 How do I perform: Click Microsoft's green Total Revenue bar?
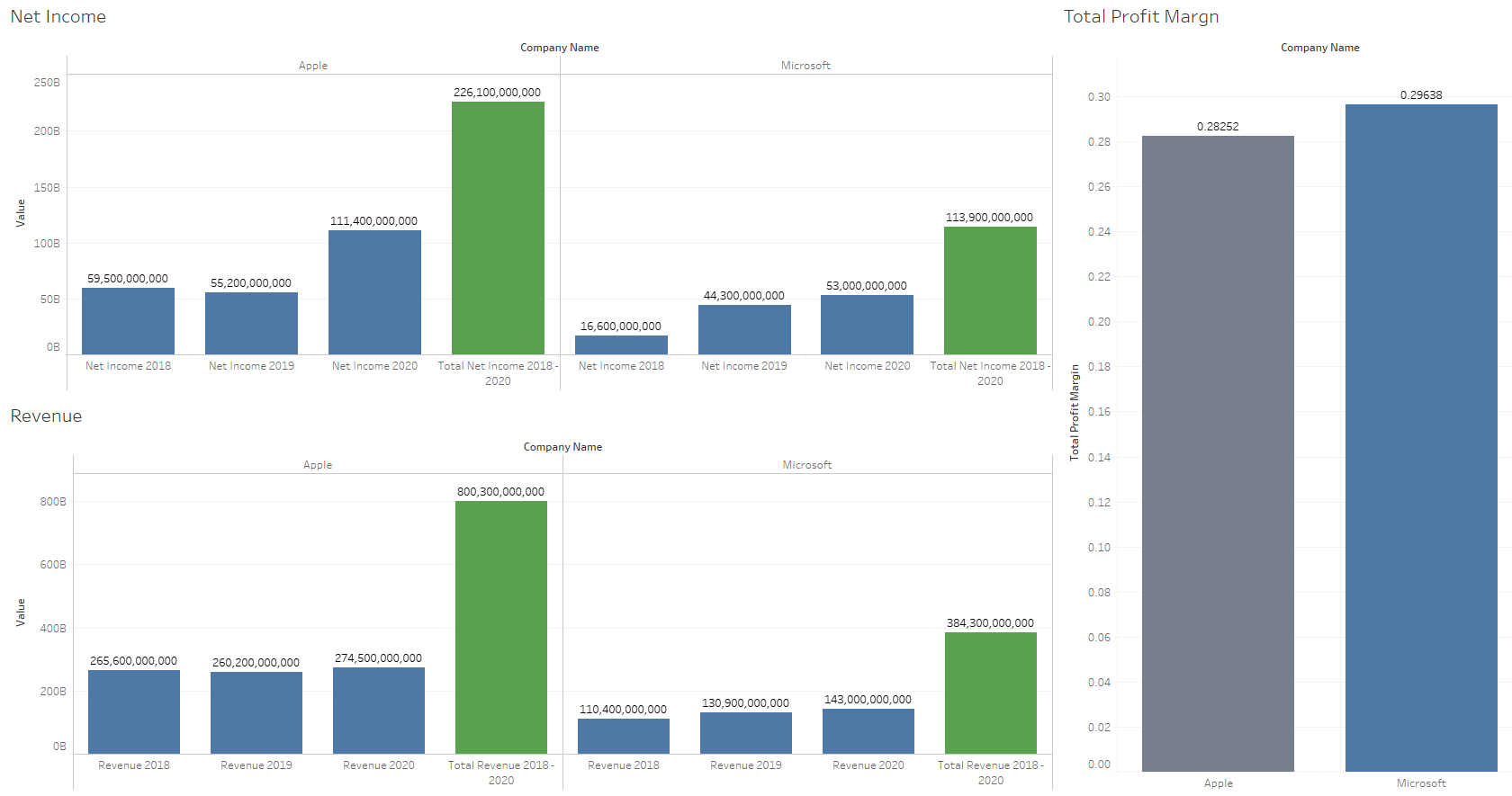[991, 693]
